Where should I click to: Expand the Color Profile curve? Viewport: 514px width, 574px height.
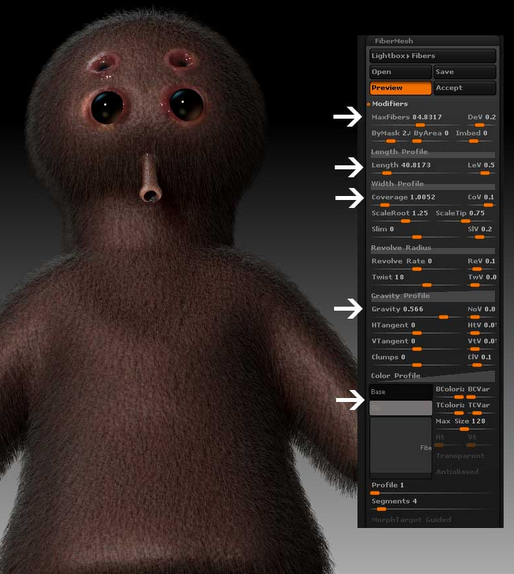point(432,376)
